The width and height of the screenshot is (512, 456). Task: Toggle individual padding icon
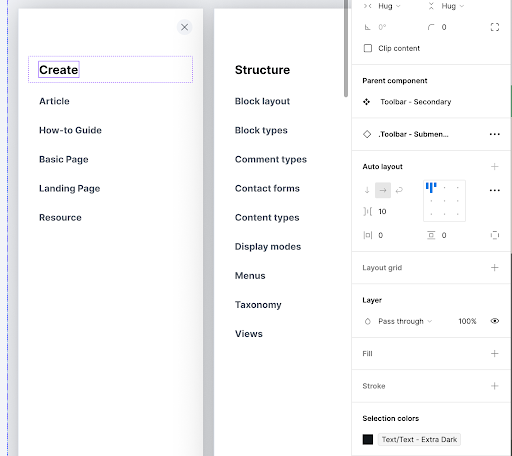(495, 235)
